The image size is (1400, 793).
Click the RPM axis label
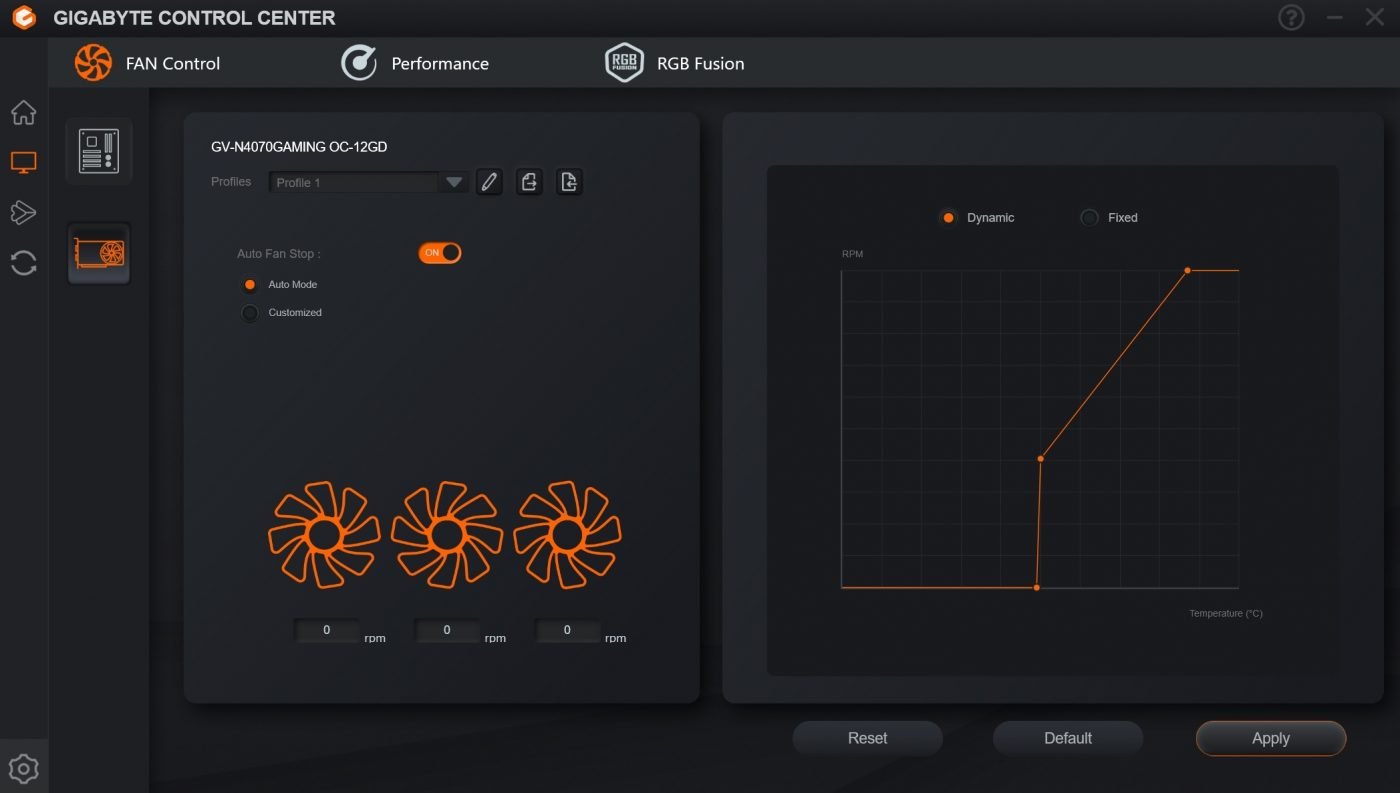pyautogui.click(x=852, y=254)
